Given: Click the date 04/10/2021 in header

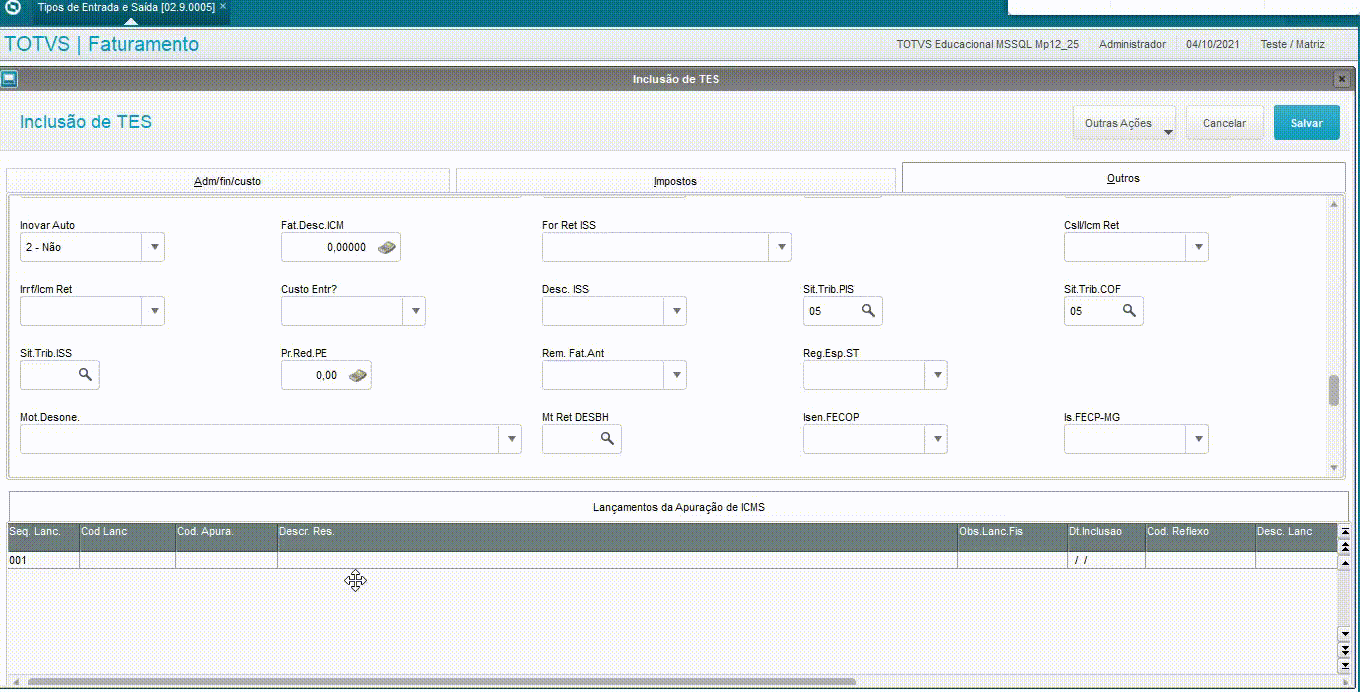Looking at the screenshot, I should point(1213,44).
